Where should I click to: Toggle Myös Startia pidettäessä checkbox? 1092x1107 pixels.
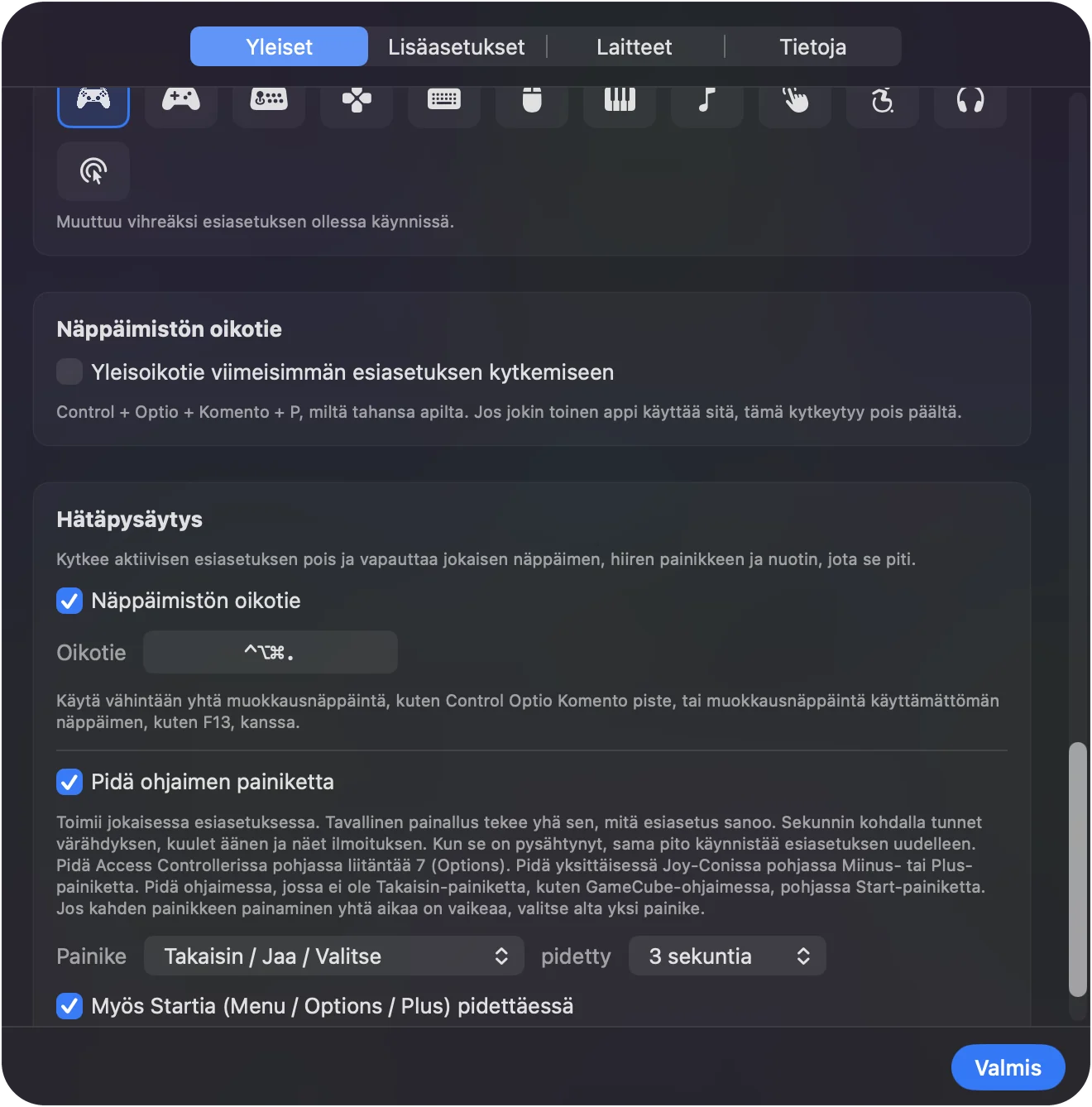pos(69,1006)
